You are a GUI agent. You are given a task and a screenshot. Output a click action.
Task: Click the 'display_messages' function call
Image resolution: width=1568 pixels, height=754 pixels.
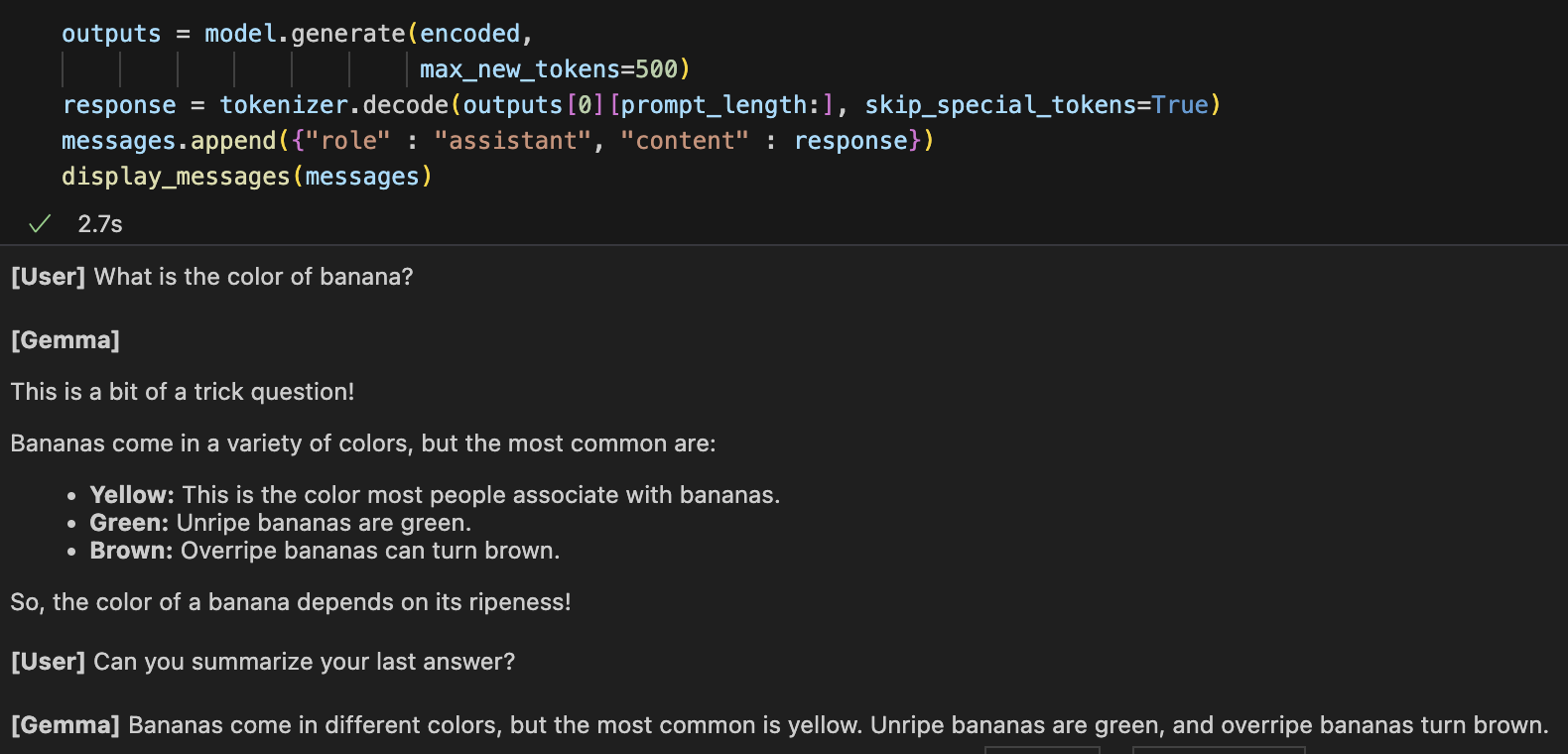176,177
